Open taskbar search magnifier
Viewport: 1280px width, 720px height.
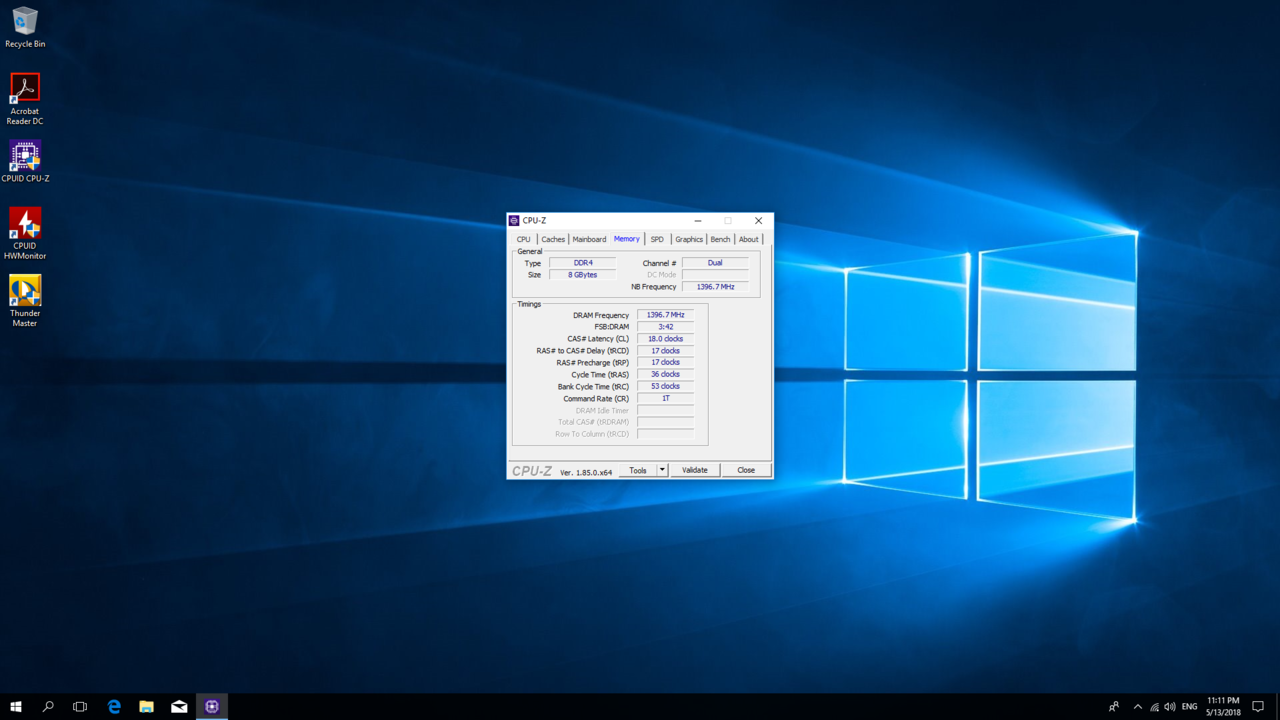tap(48, 707)
